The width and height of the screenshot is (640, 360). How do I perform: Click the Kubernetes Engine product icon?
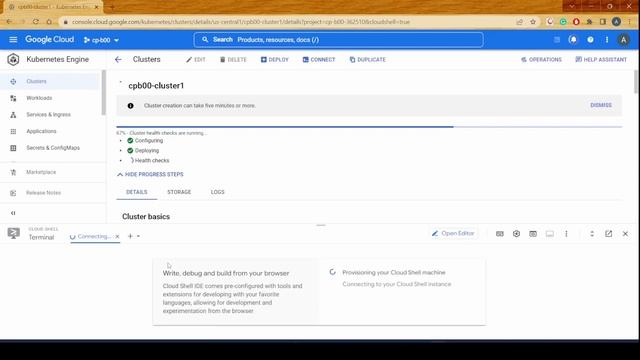tap(13, 59)
